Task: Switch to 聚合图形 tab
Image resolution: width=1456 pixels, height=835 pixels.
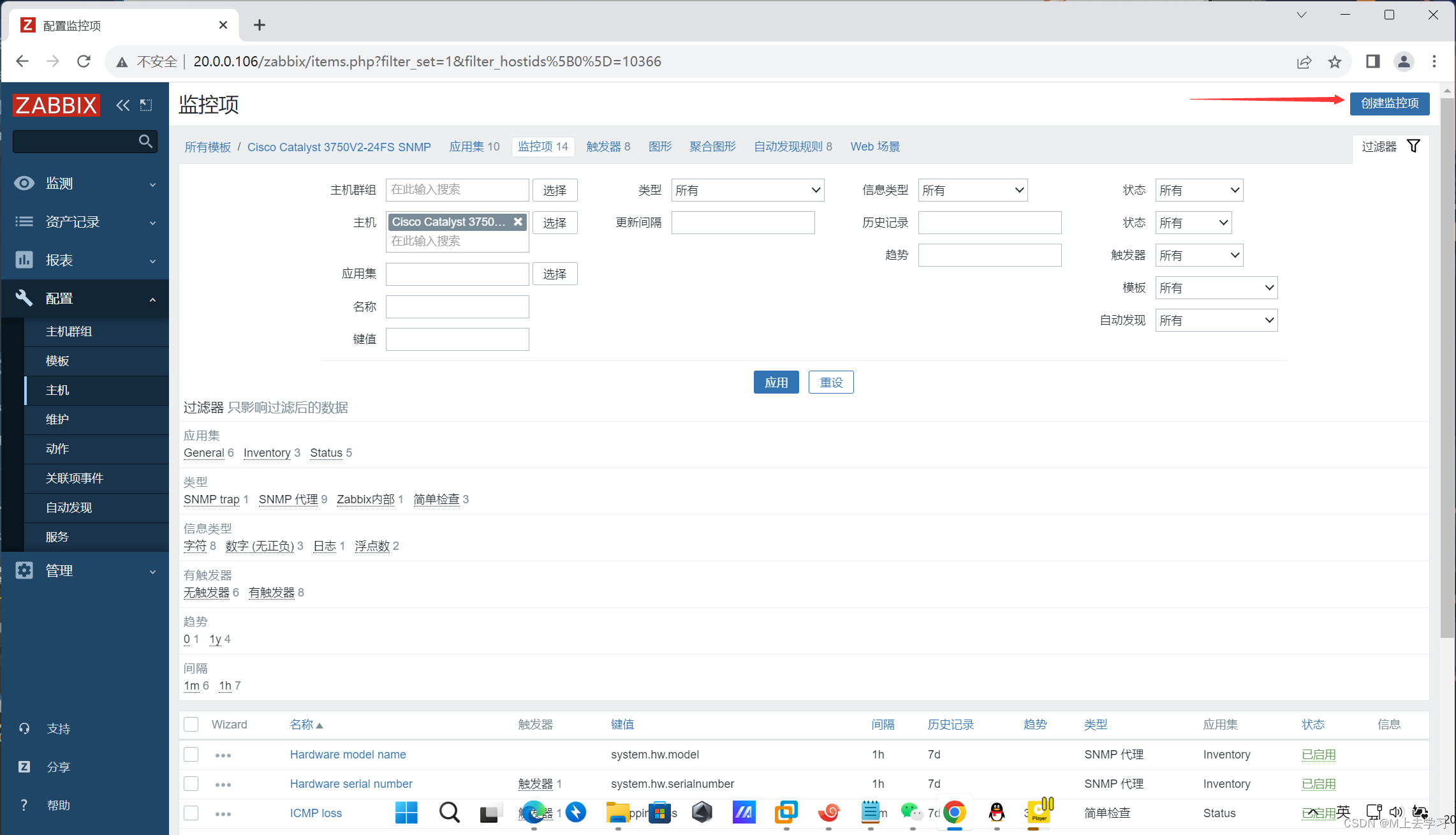Action: click(712, 147)
